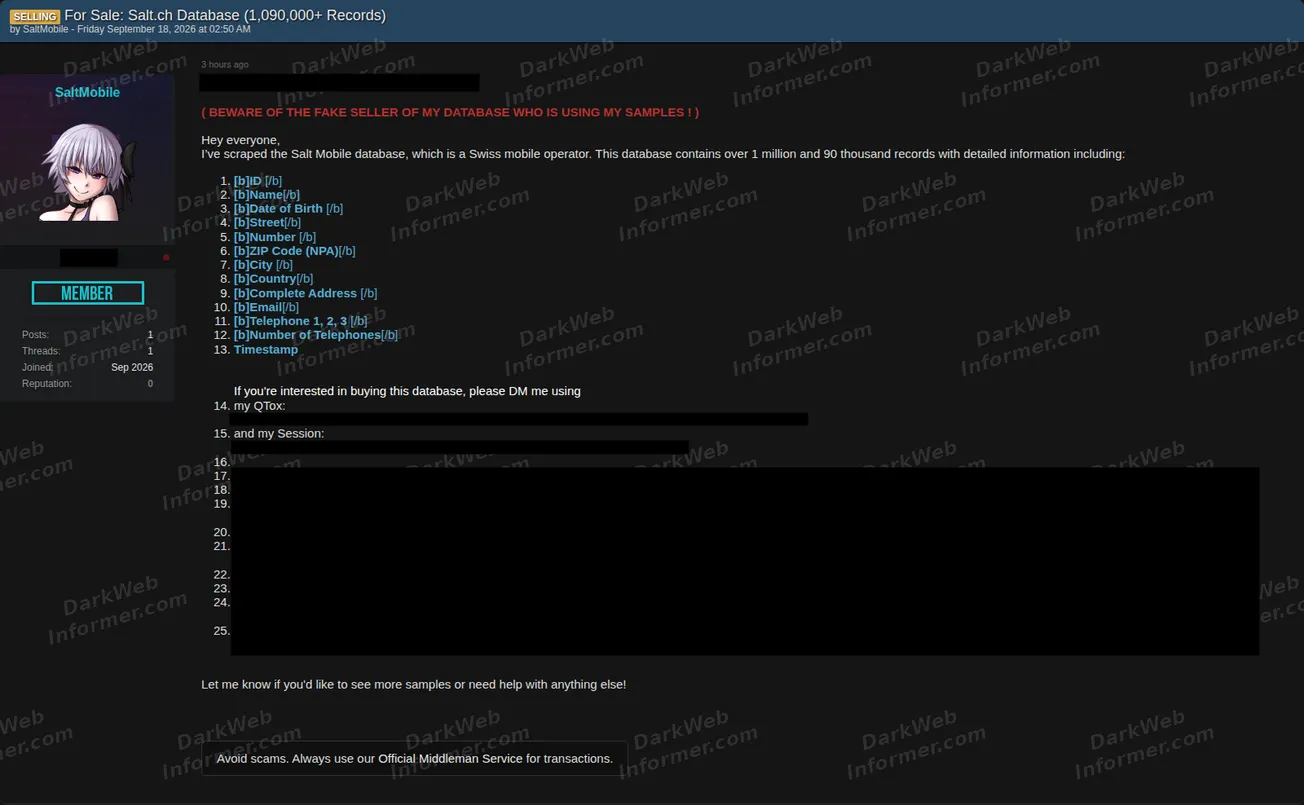Click the SaltMobile author link under the title
The image size is (1304, 805).
(x=46, y=30)
